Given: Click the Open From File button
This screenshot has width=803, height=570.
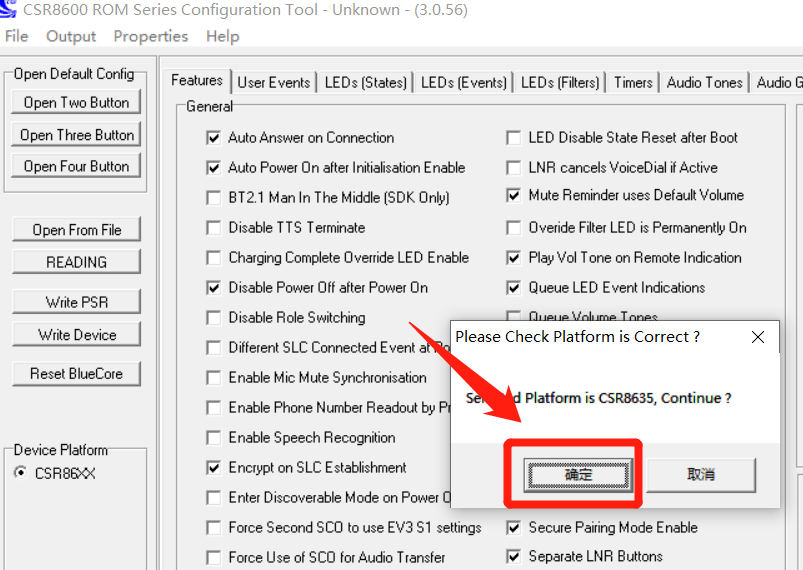Looking at the screenshot, I should [76, 230].
